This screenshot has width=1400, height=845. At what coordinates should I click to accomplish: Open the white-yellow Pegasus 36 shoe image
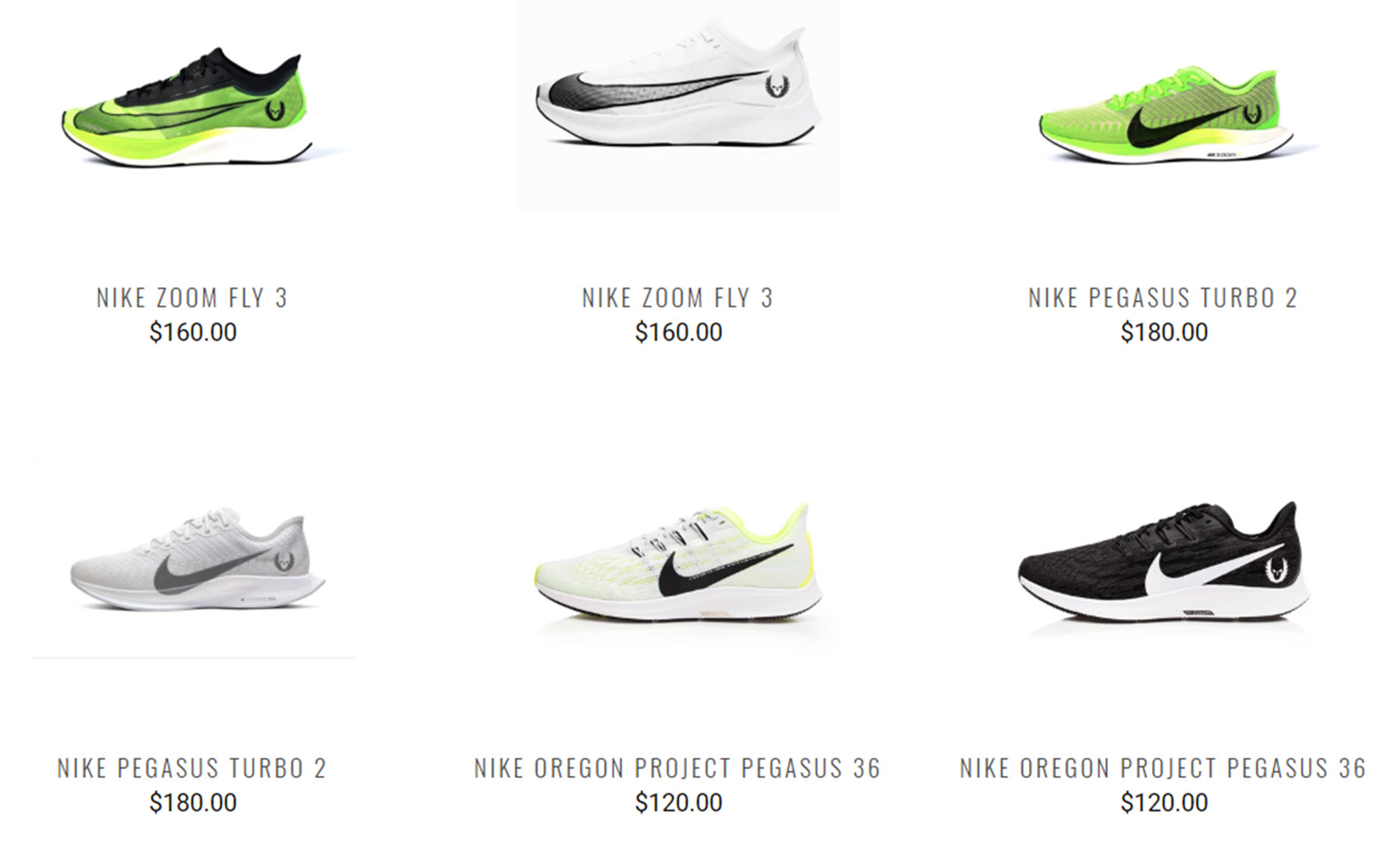coord(679,565)
